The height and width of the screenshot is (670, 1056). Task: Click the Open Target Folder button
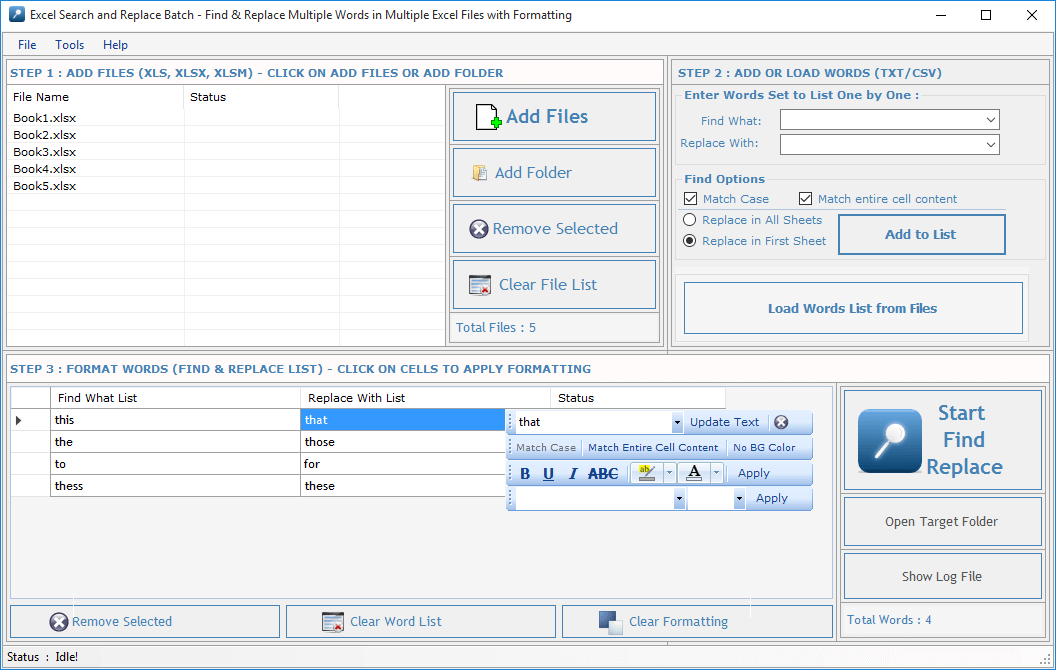(942, 522)
